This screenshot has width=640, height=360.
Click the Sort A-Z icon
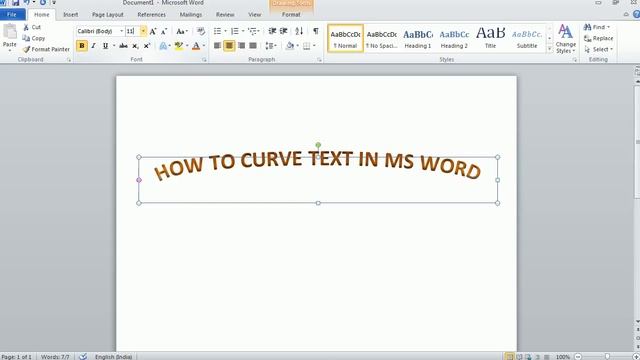click(299, 31)
